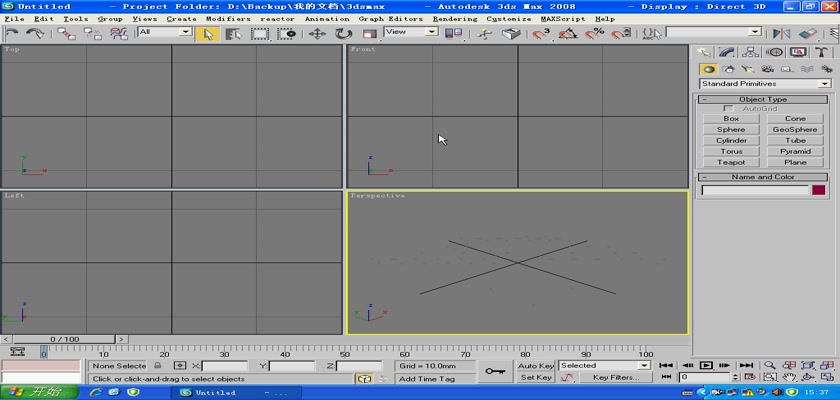
Task: Open the Rendering menu
Action: click(x=455, y=19)
